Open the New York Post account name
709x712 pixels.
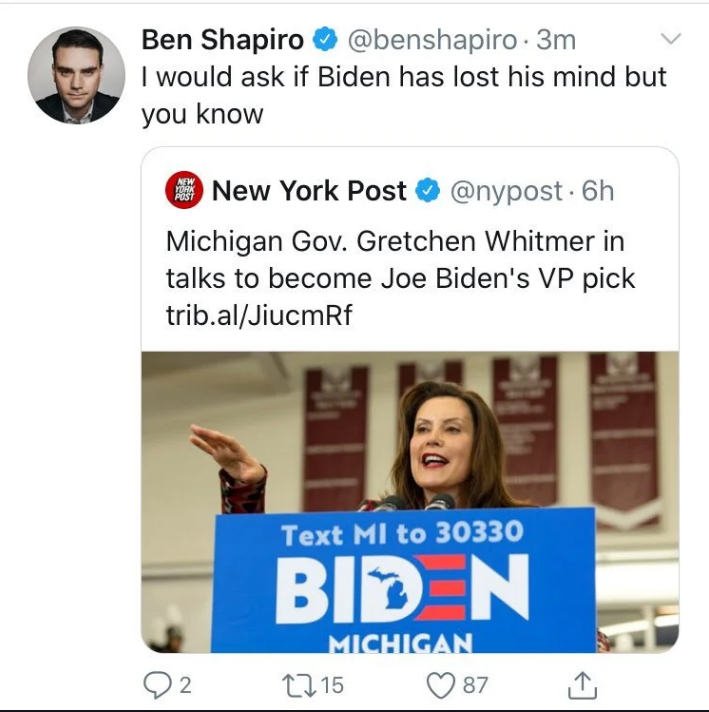(309, 190)
